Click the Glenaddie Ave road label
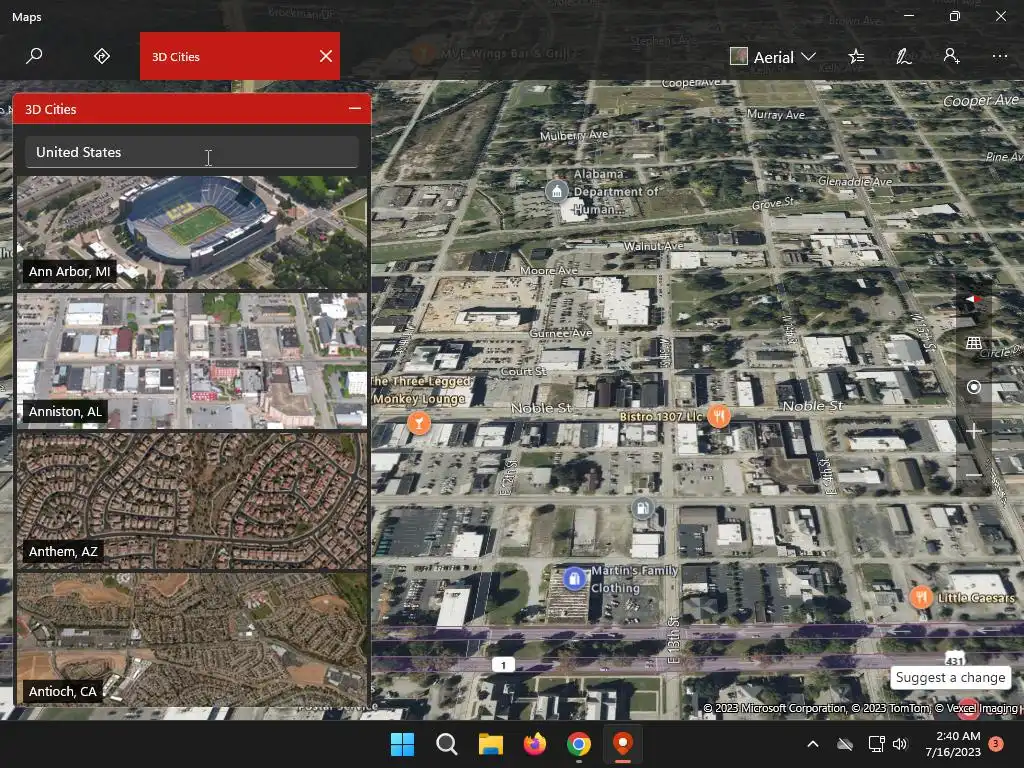Screen dimensions: 1024x768 click(x=855, y=182)
